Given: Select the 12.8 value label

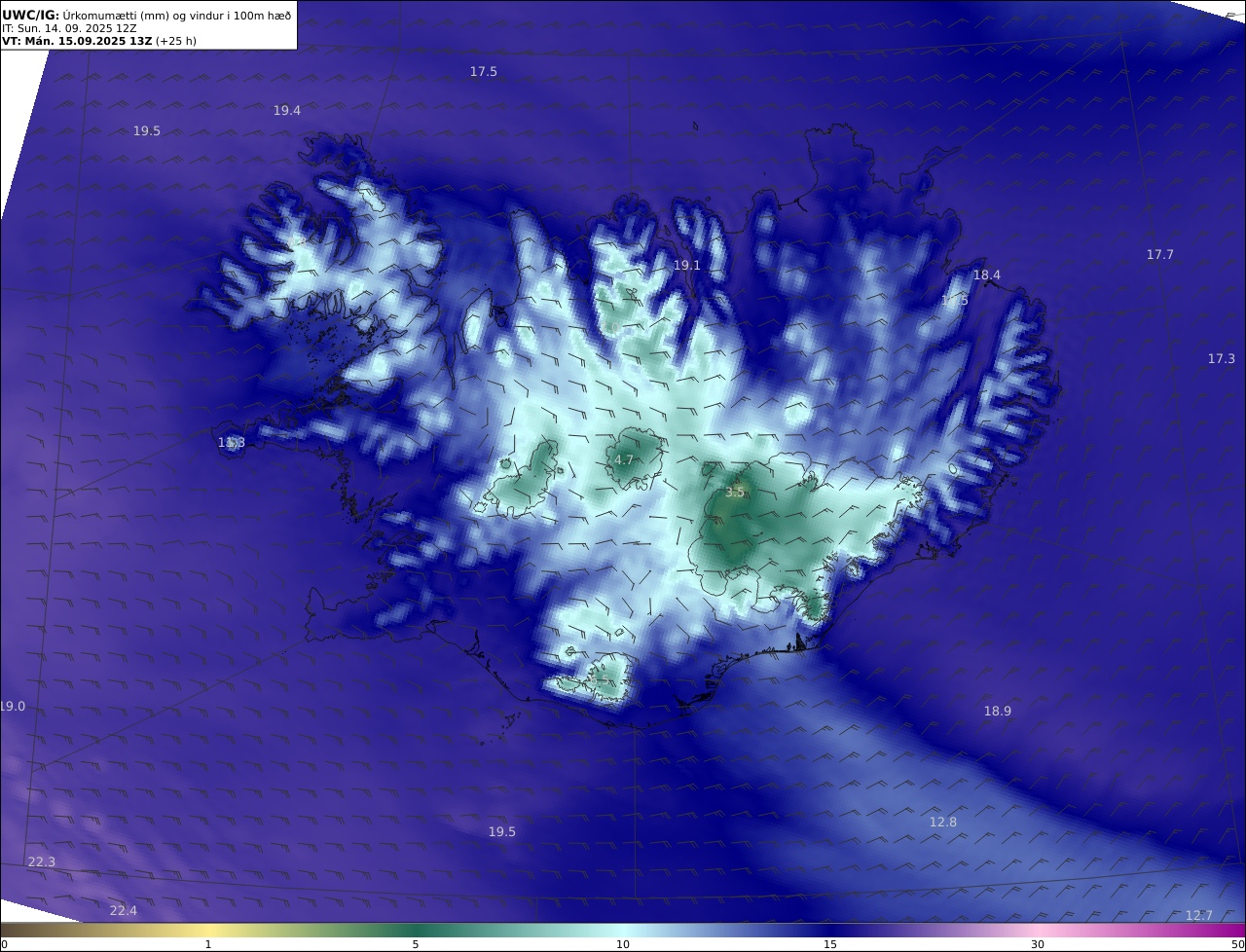Looking at the screenshot, I should point(942,823).
